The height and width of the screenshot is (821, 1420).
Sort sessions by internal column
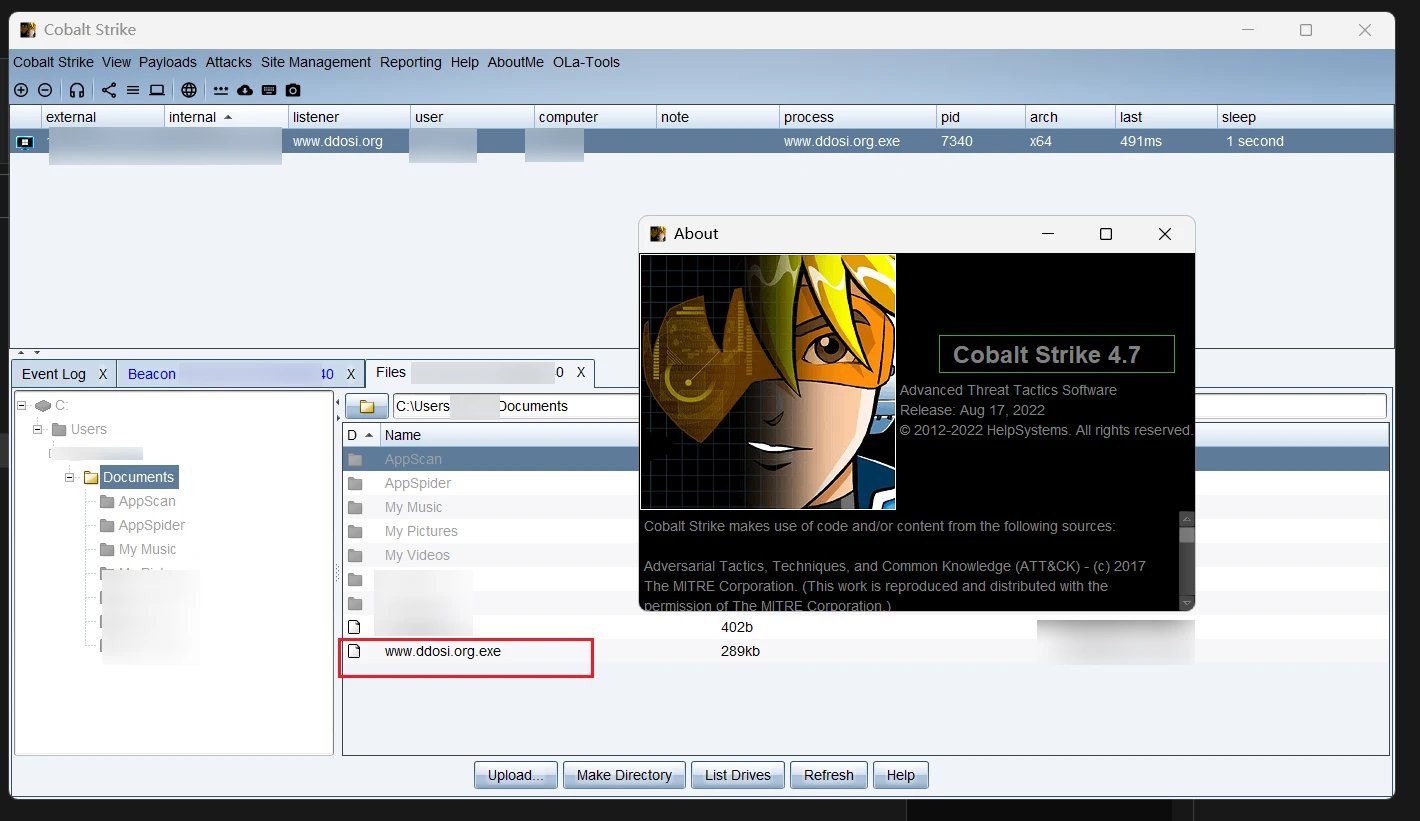tap(226, 117)
